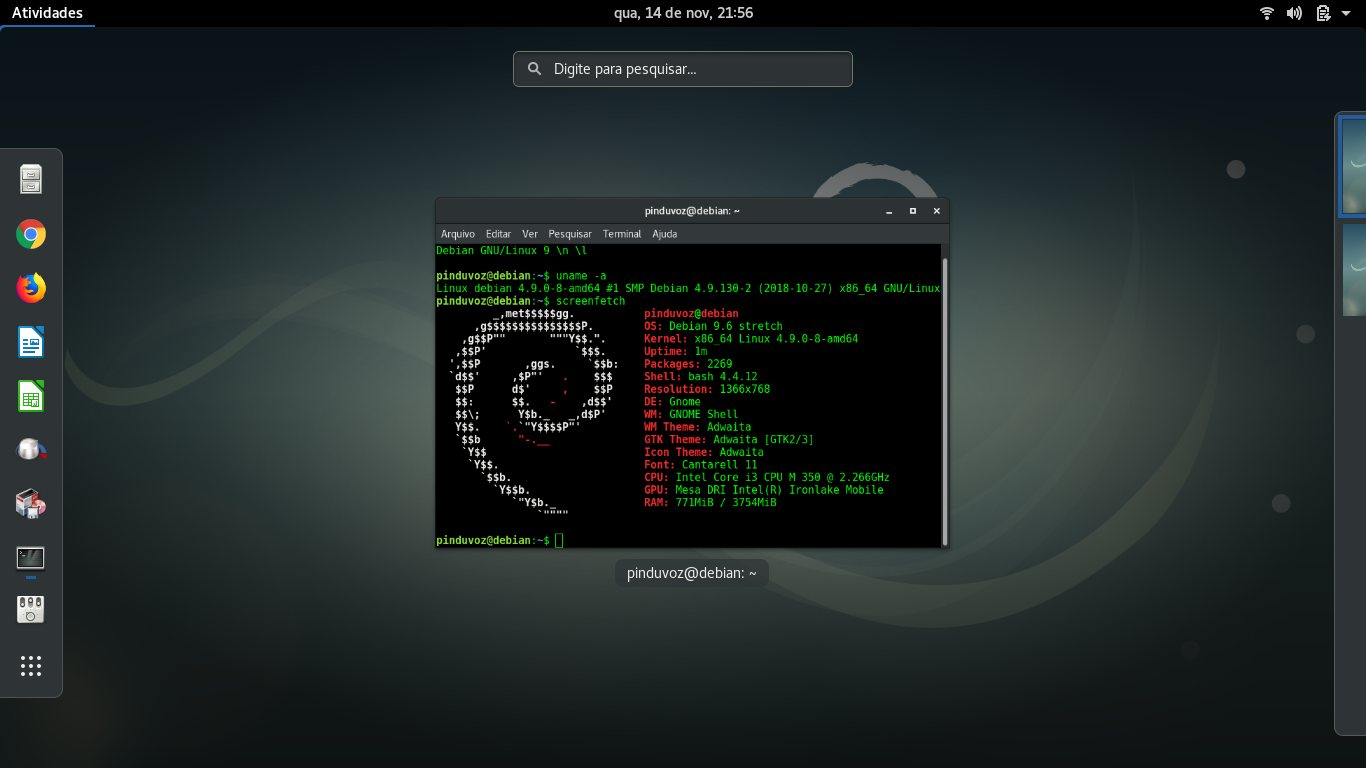Open the Tweaks switch-panel icon in dock
1366x768 pixels.
[31, 610]
